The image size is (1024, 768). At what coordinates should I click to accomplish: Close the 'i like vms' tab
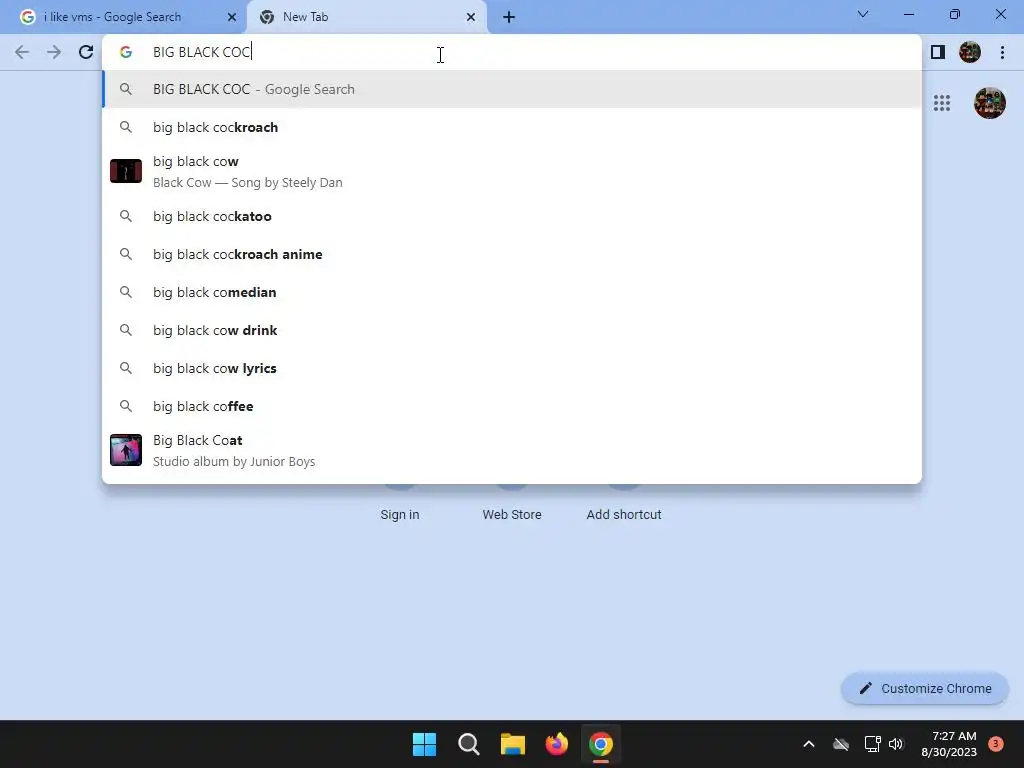(232, 17)
